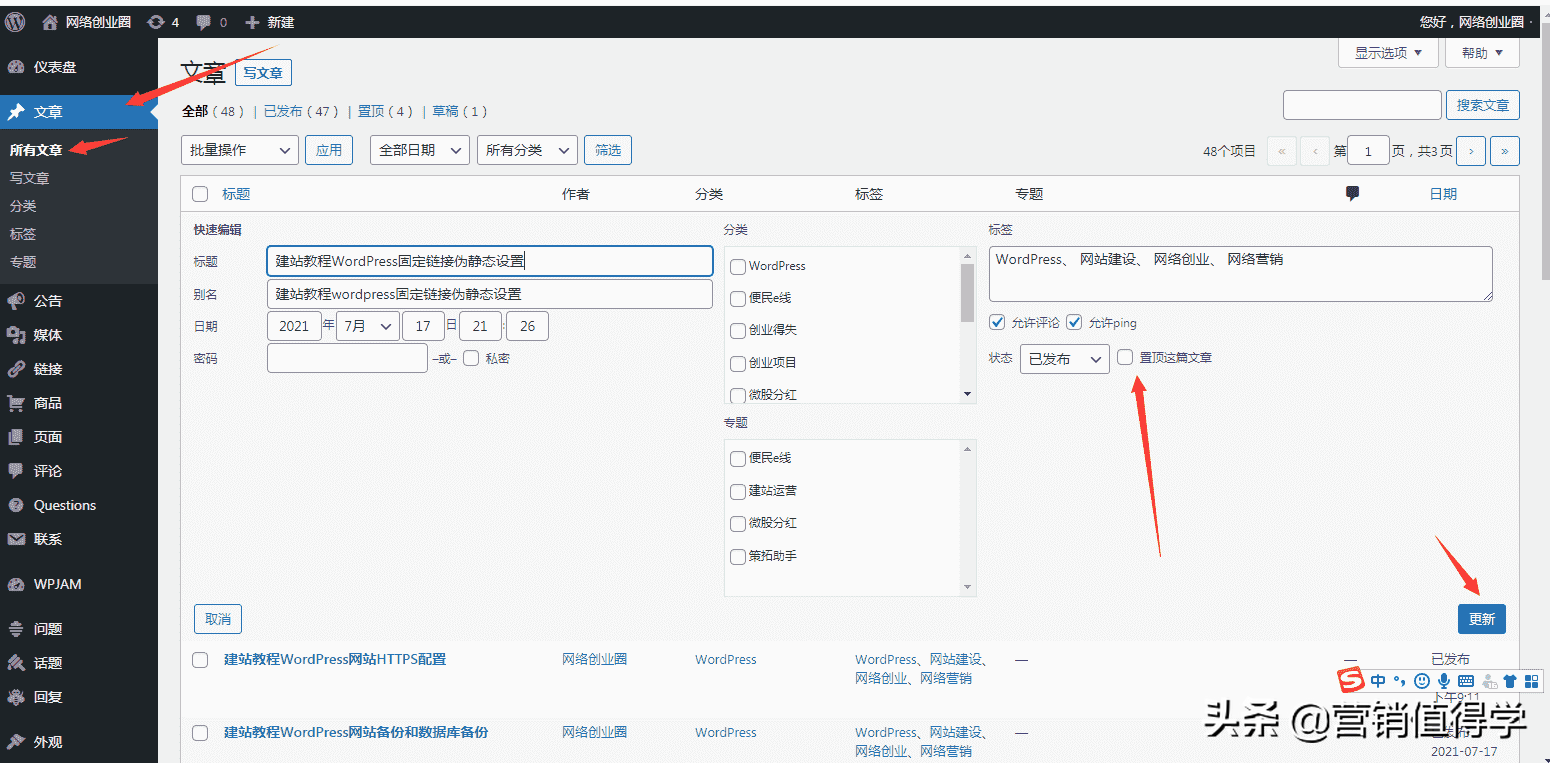Open 写文章 in the sidebar submenu
Viewport: 1550px width, 763px height.
pos(29,178)
